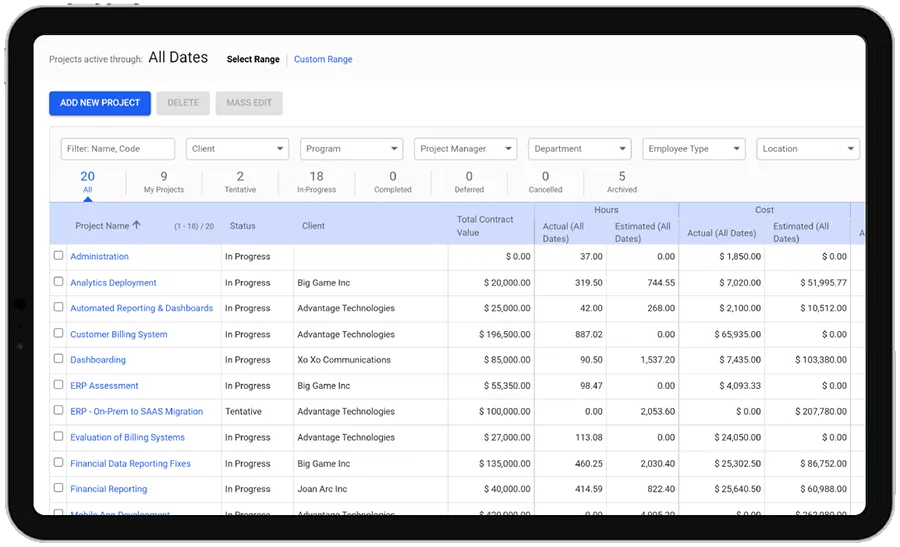Click the ADD NEW PROJECT button
Viewport: 900px width, 547px height.
(x=100, y=103)
